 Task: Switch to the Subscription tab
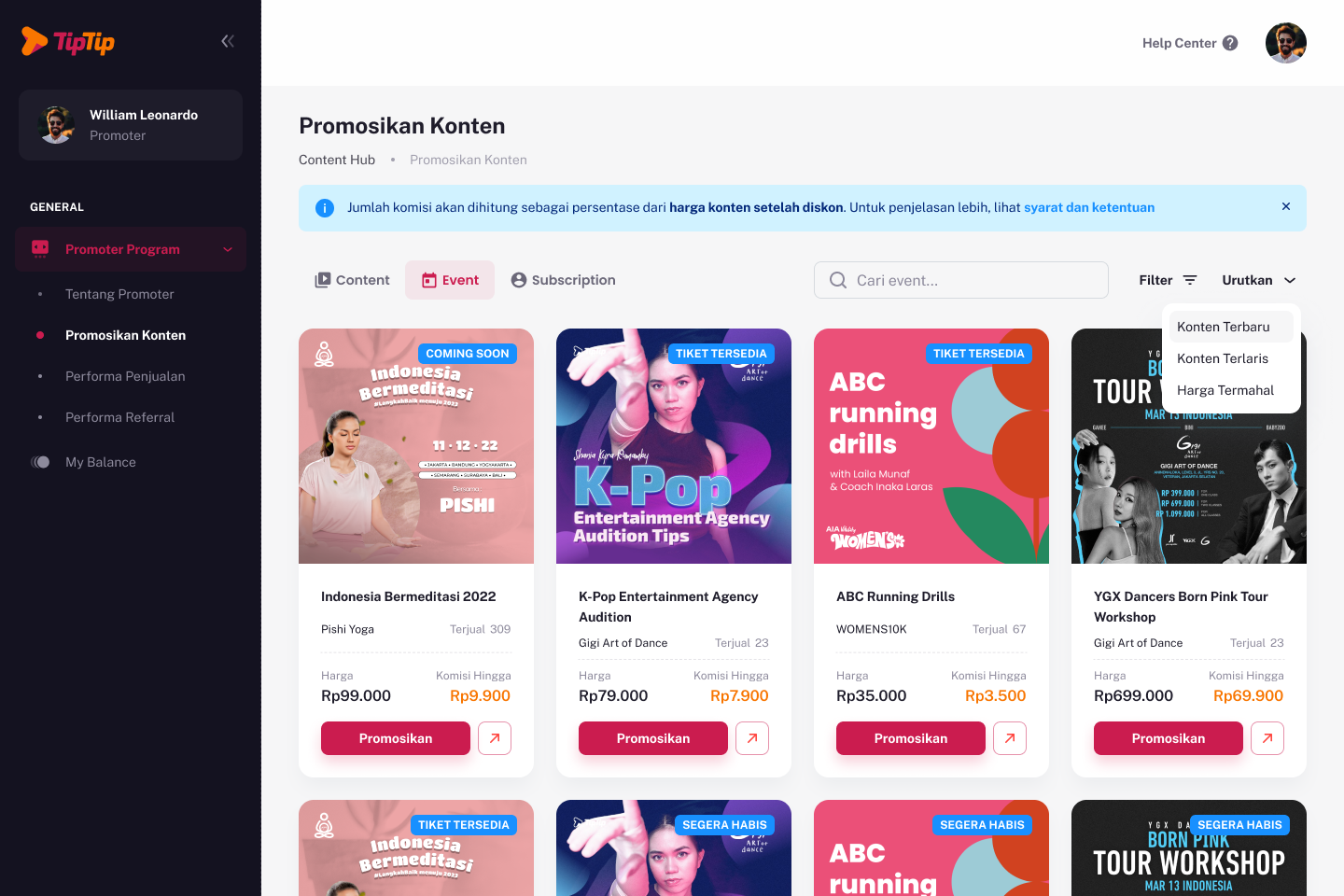pos(563,280)
